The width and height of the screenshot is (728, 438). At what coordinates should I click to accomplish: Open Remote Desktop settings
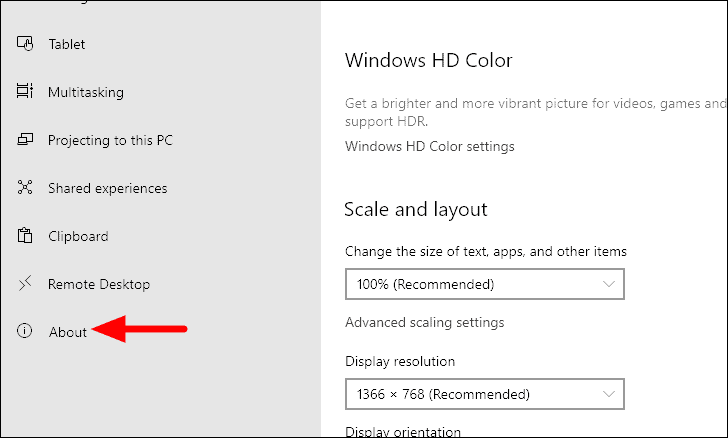click(x=99, y=284)
